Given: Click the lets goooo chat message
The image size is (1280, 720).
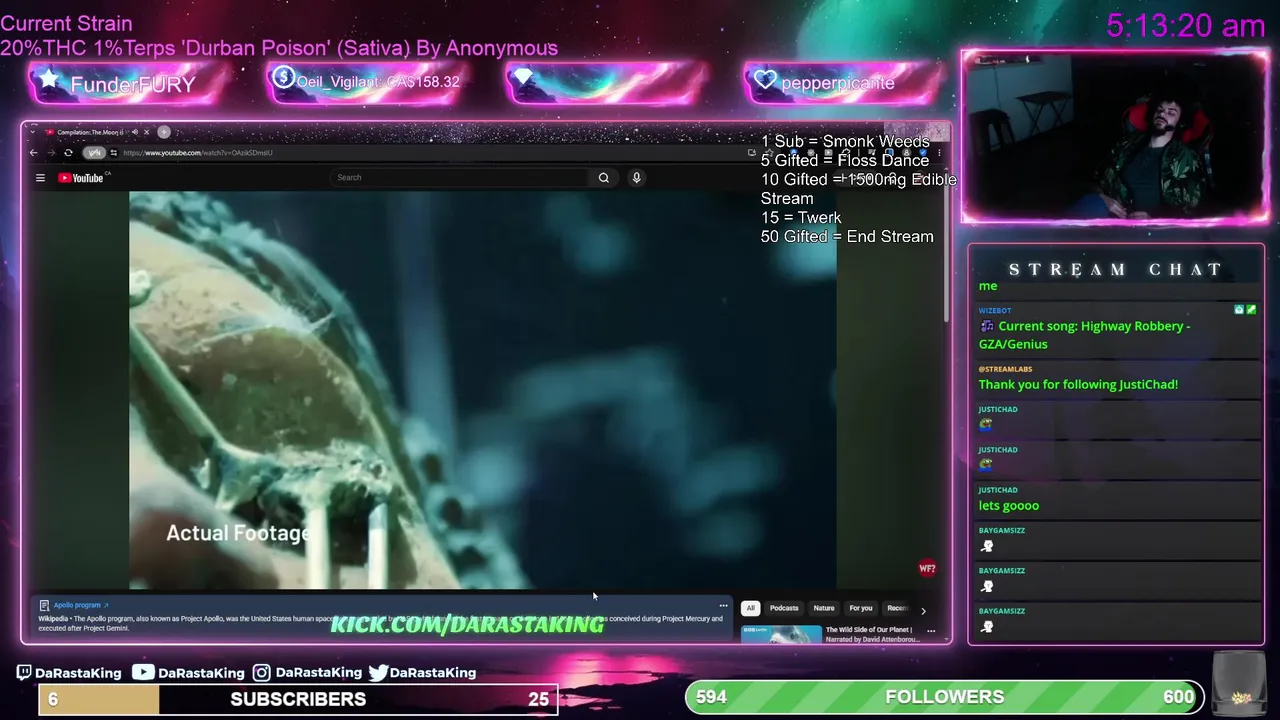Looking at the screenshot, I should pos(1009,505).
